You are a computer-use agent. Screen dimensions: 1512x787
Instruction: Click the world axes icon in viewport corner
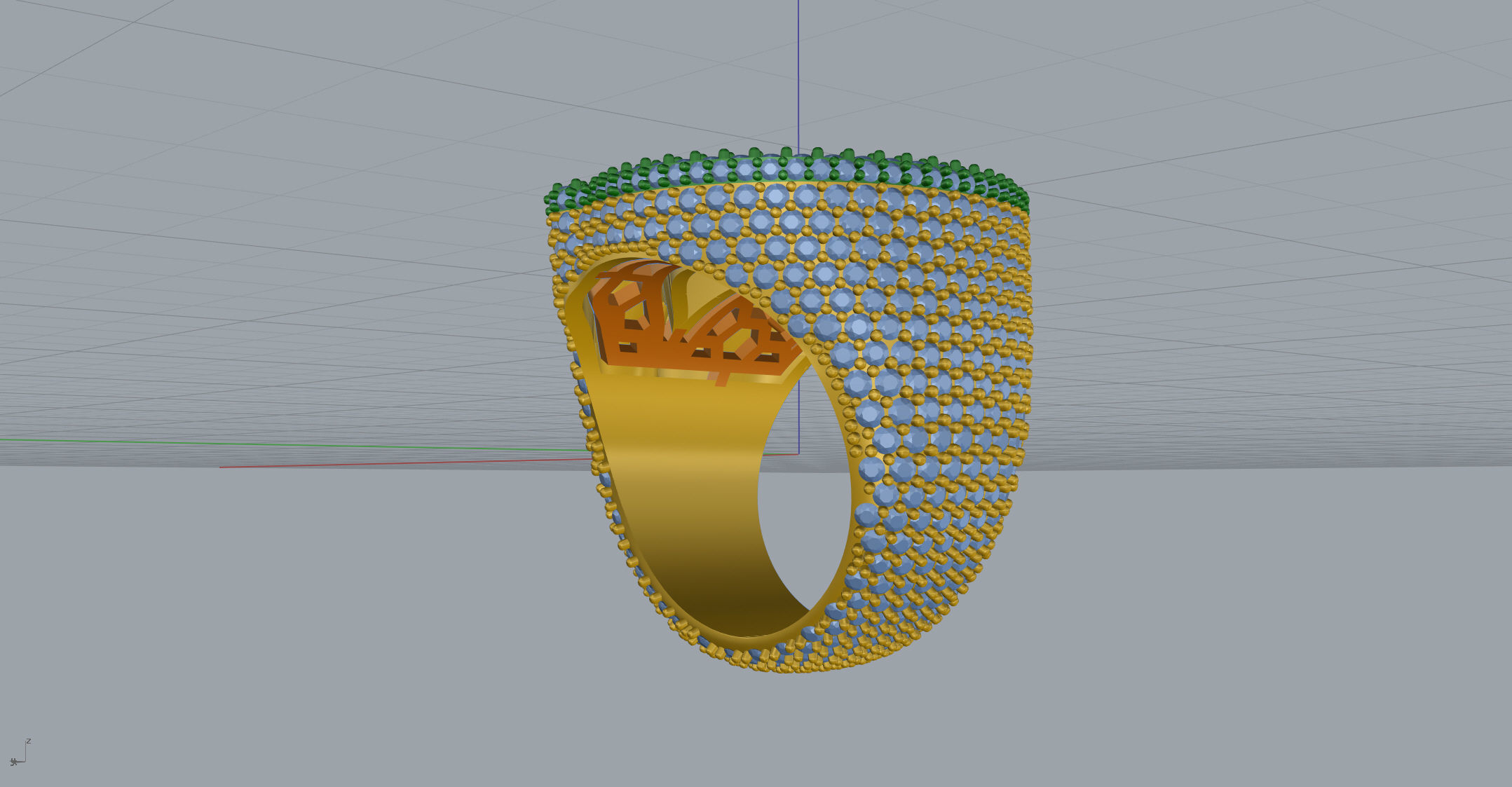pos(20,752)
